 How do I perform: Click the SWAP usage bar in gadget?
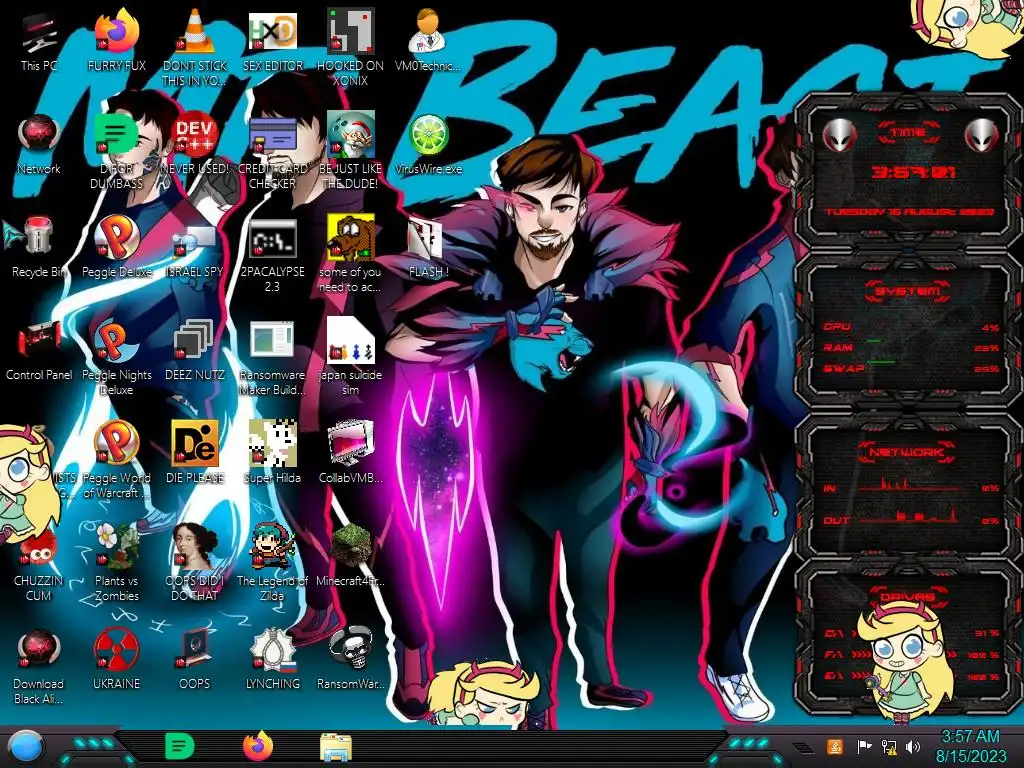click(x=911, y=368)
